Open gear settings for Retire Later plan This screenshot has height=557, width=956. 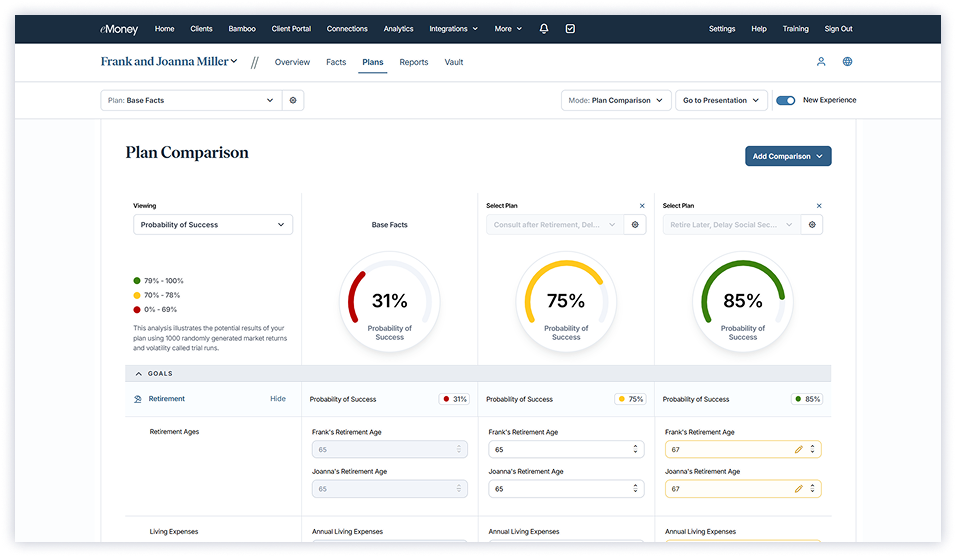[812, 225]
